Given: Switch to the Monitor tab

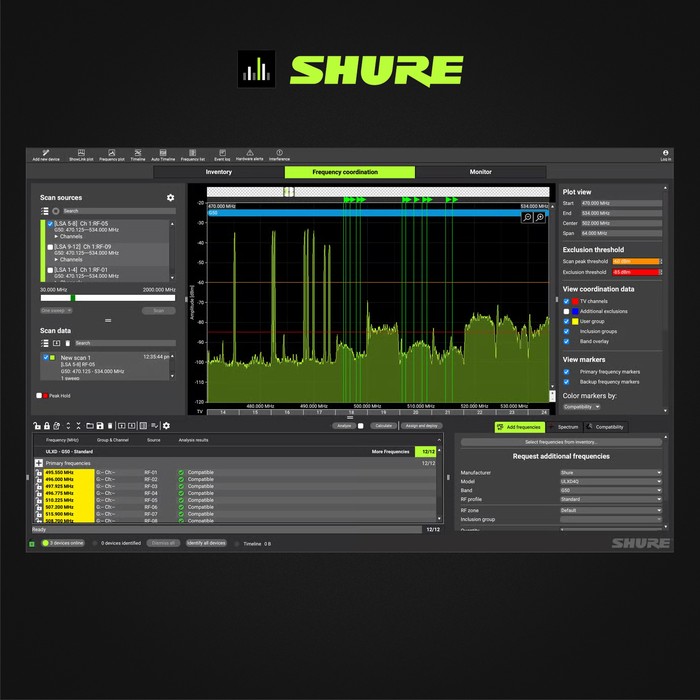Looking at the screenshot, I should point(480,172).
